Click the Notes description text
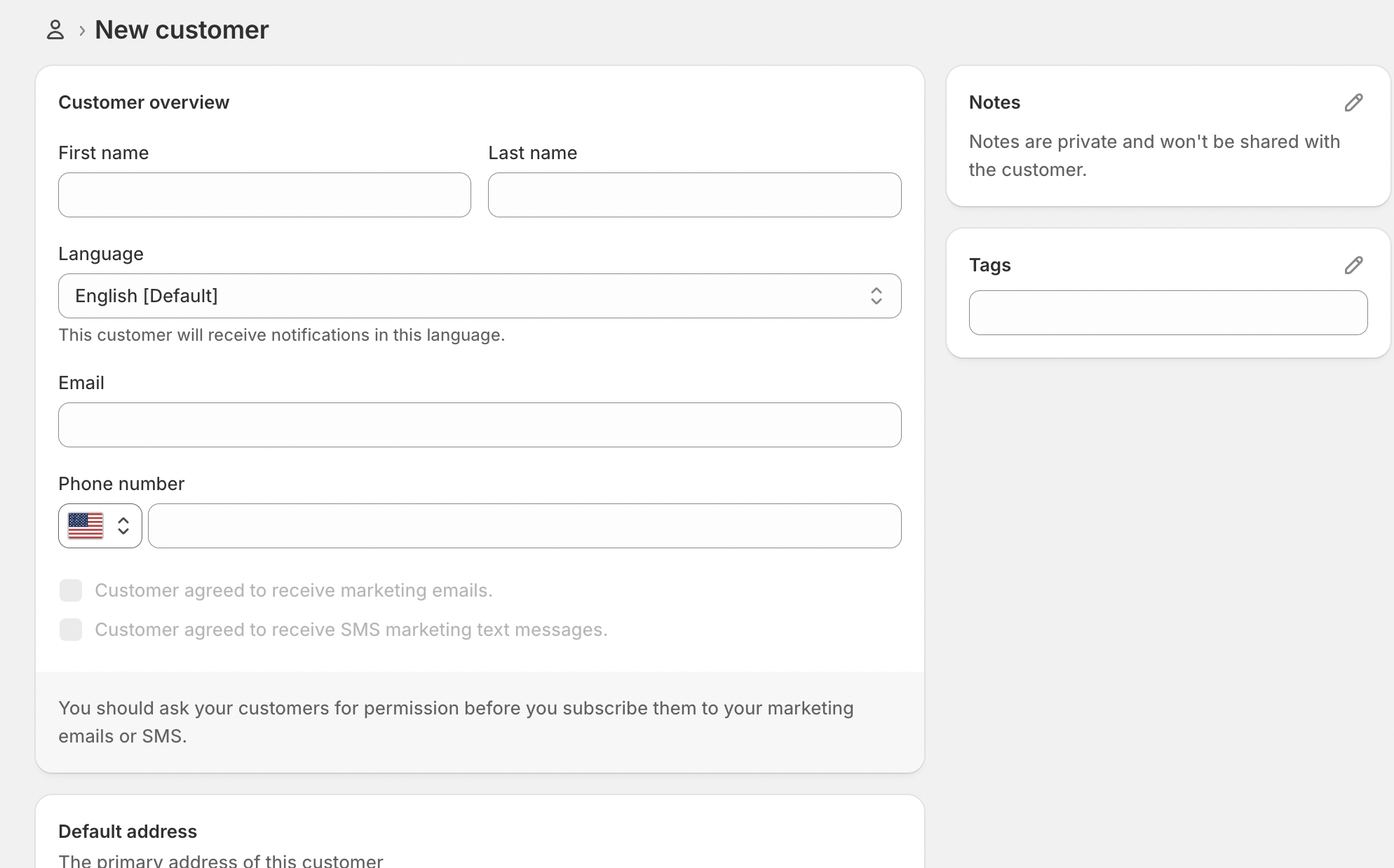 [x=1153, y=156]
